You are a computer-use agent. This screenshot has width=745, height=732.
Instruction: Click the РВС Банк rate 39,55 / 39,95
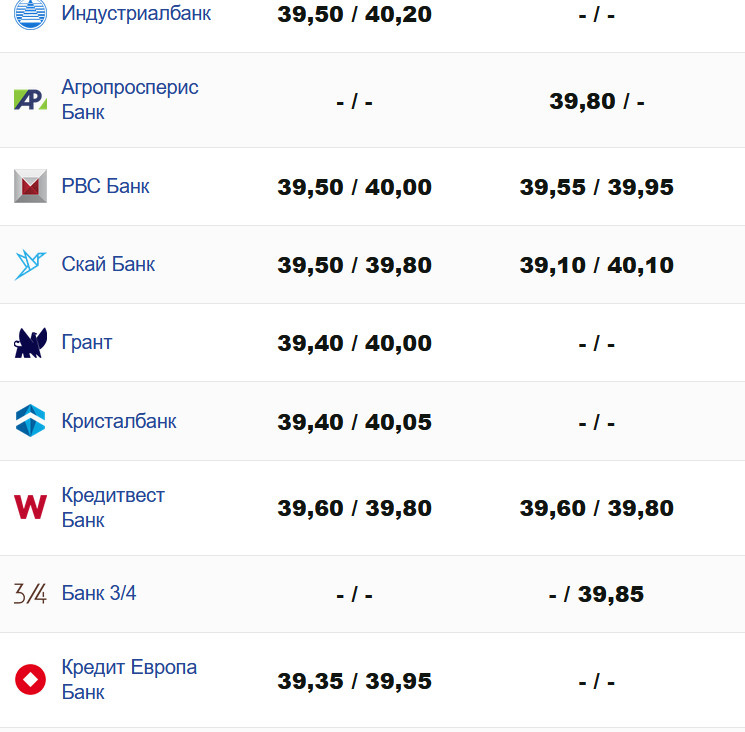pyautogui.click(x=596, y=187)
